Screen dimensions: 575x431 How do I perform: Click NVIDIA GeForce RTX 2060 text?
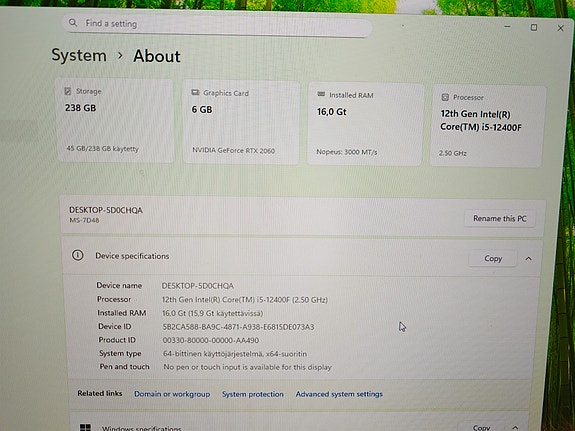pyautogui.click(x=234, y=150)
